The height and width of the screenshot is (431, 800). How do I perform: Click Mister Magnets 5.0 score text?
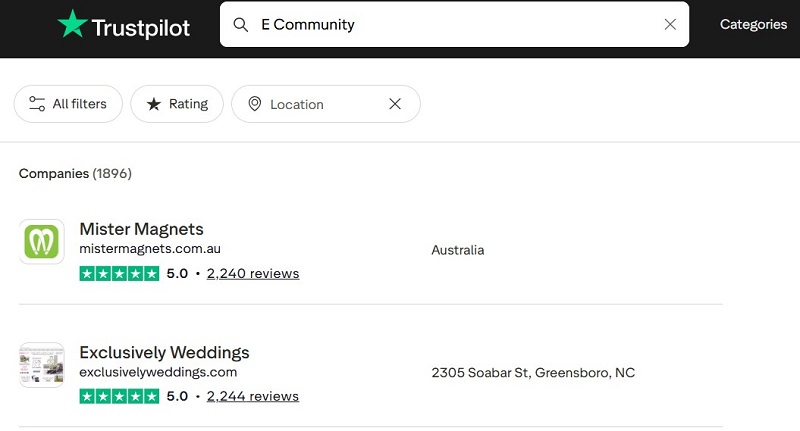click(x=178, y=274)
